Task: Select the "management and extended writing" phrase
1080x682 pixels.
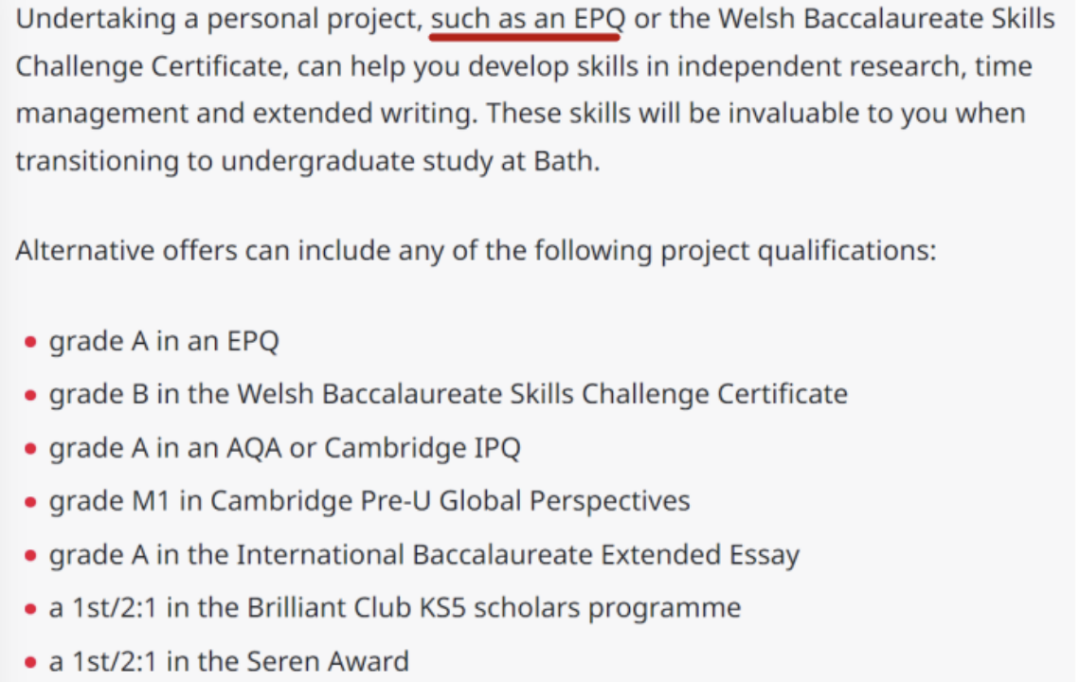Action: pyautogui.click(x=245, y=114)
